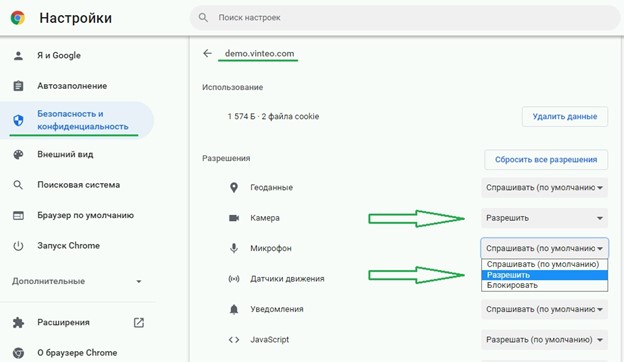Click the magnifier icon in settings search
The image size is (624, 362).
click(x=203, y=18)
